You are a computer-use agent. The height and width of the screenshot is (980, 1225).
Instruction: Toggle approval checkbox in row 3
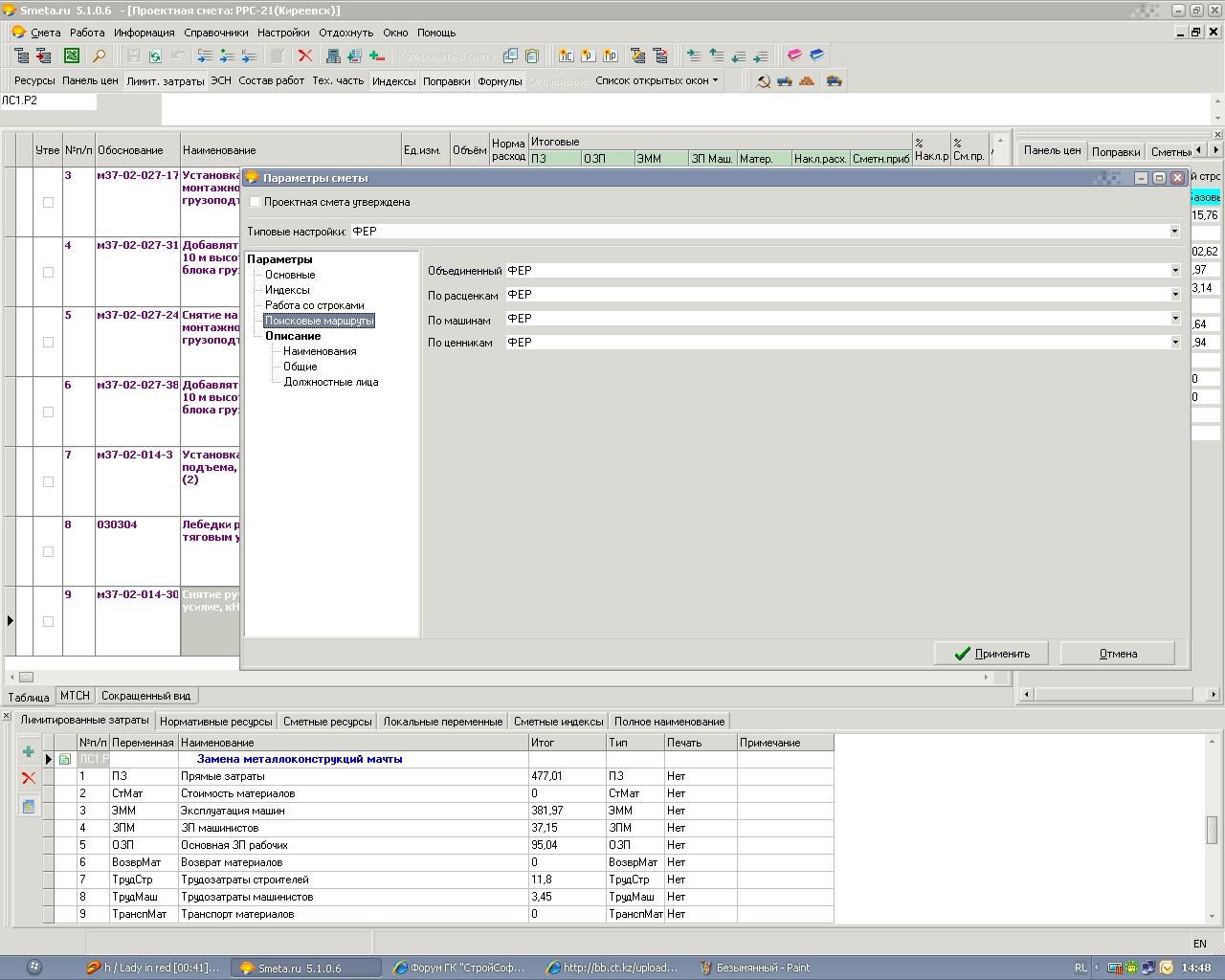point(48,202)
